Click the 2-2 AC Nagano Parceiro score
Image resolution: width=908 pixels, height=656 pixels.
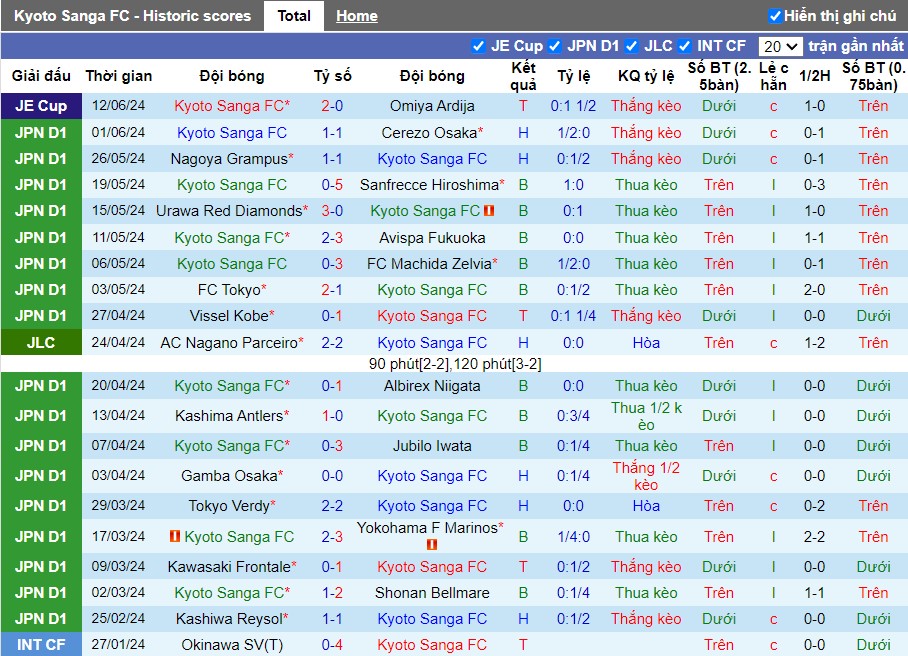click(332, 342)
